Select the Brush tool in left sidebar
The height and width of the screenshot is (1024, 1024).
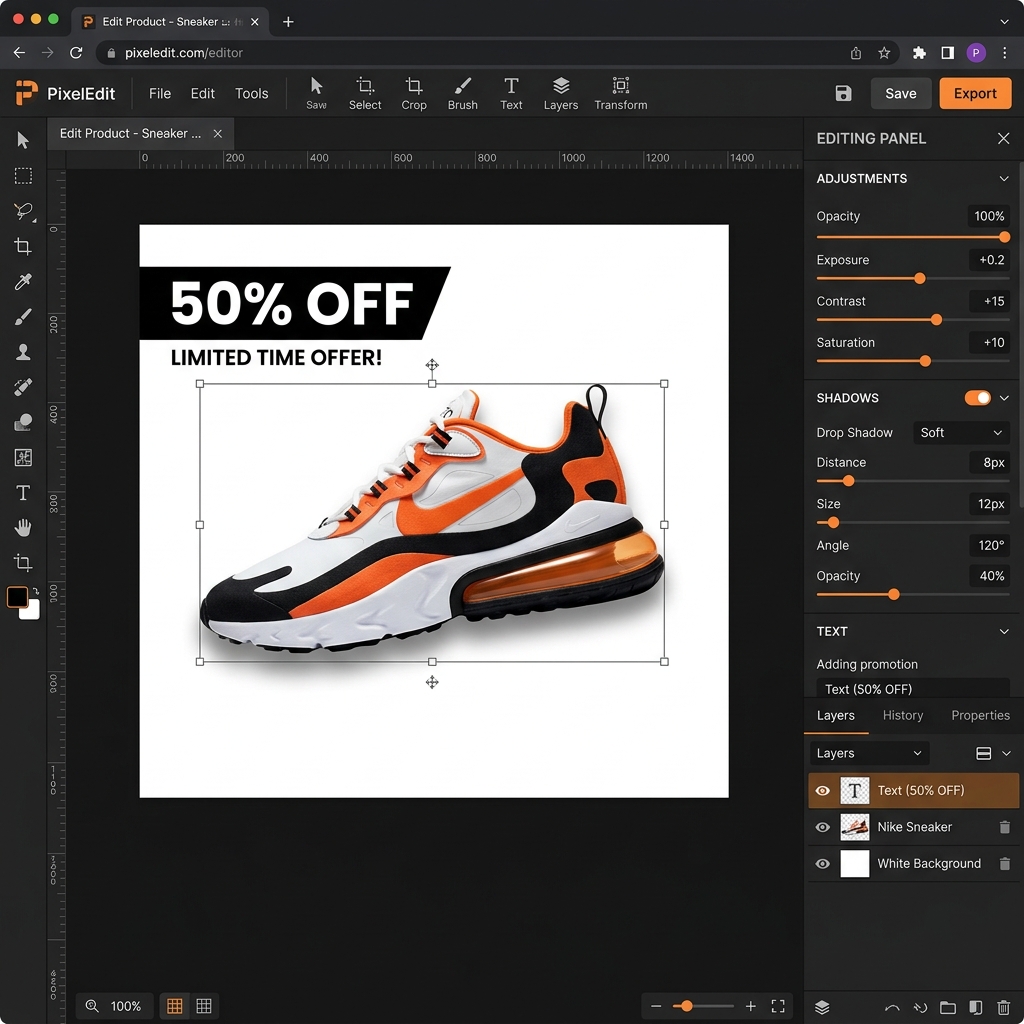pyautogui.click(x=23, y=317)
